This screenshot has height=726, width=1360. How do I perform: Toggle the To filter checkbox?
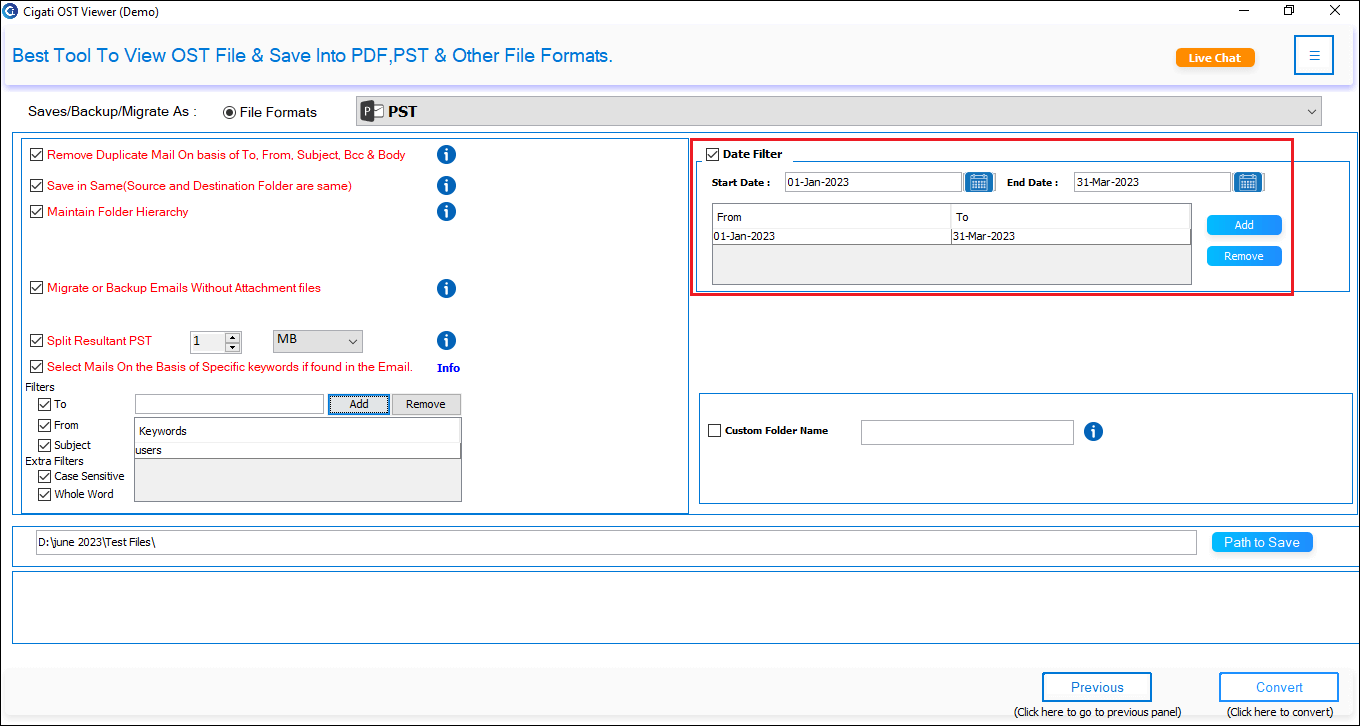pyautogui.click(x=44, y=405)
